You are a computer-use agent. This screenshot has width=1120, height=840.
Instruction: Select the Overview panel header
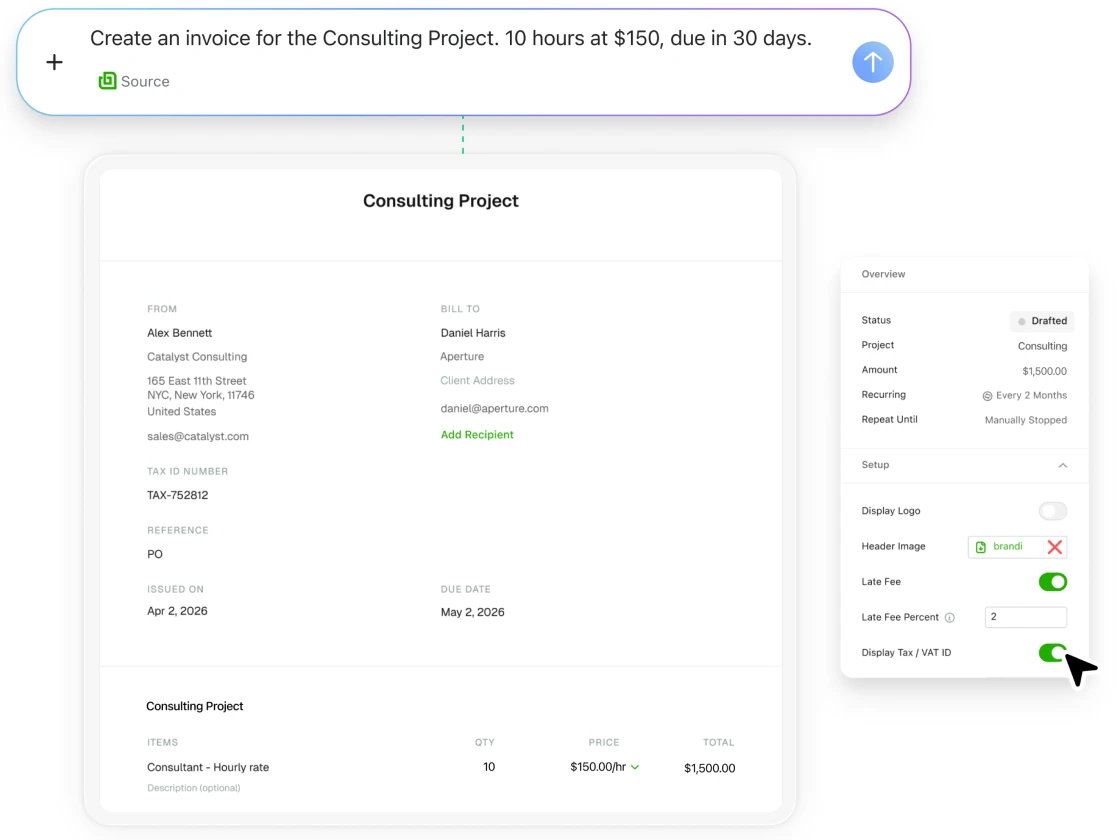click(x=883, y=274)
